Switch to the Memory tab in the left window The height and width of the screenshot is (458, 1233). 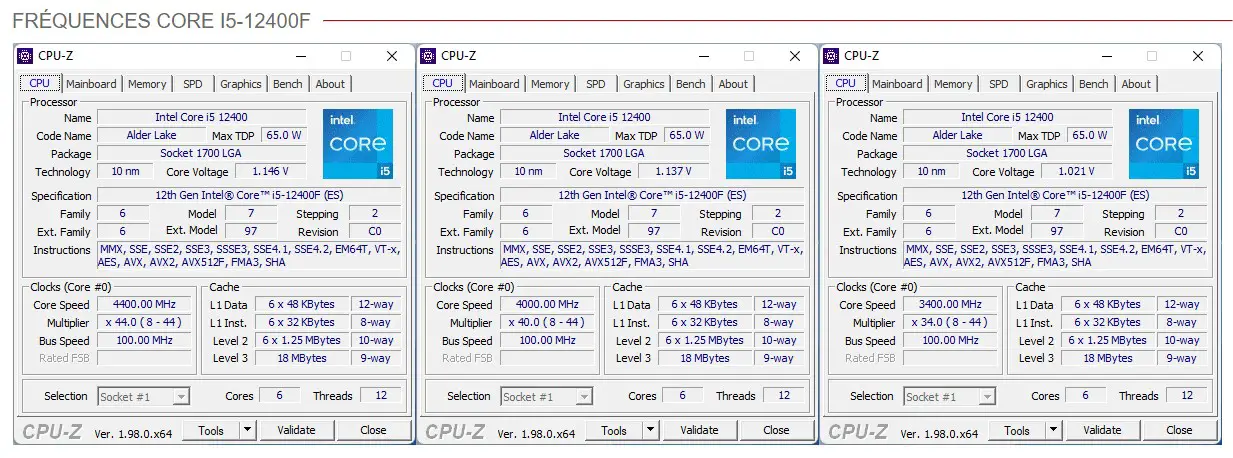pyautogui.click(x=147, y=84)
